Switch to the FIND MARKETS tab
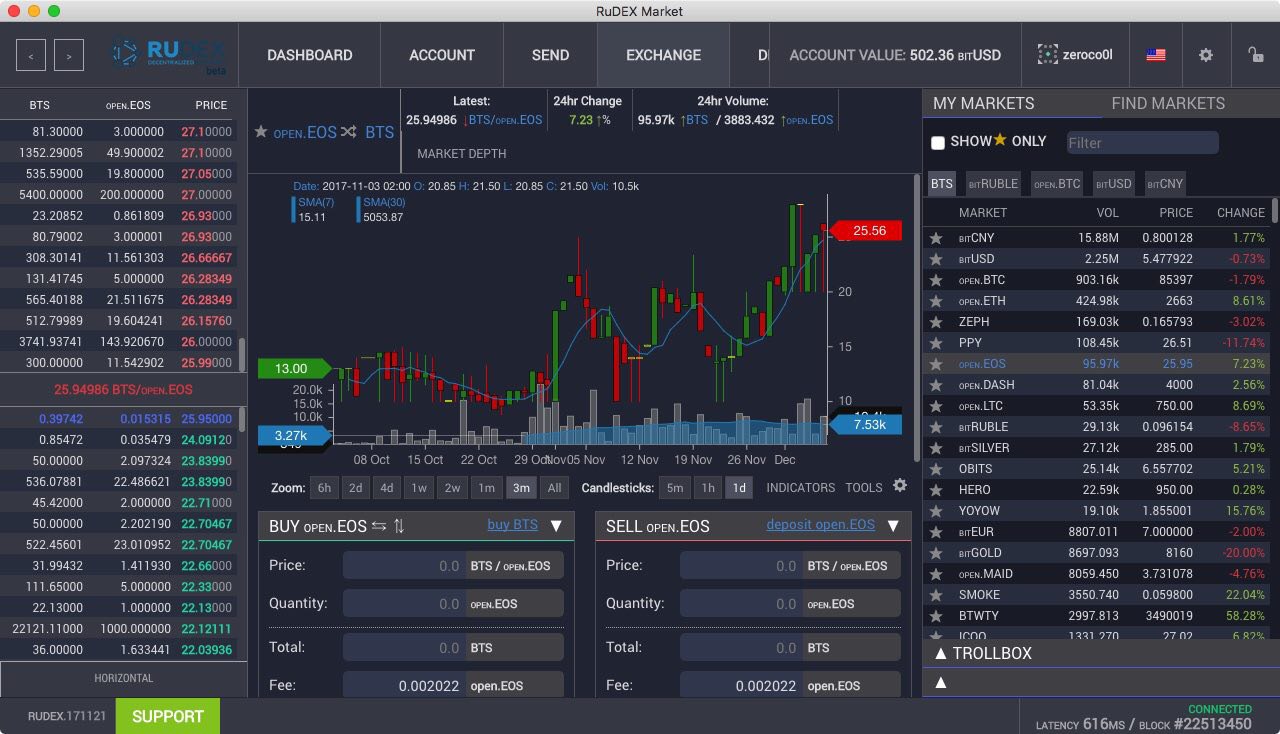Image resolution: width=1280 pixels, height=734 pixels. click(1168, 103)
